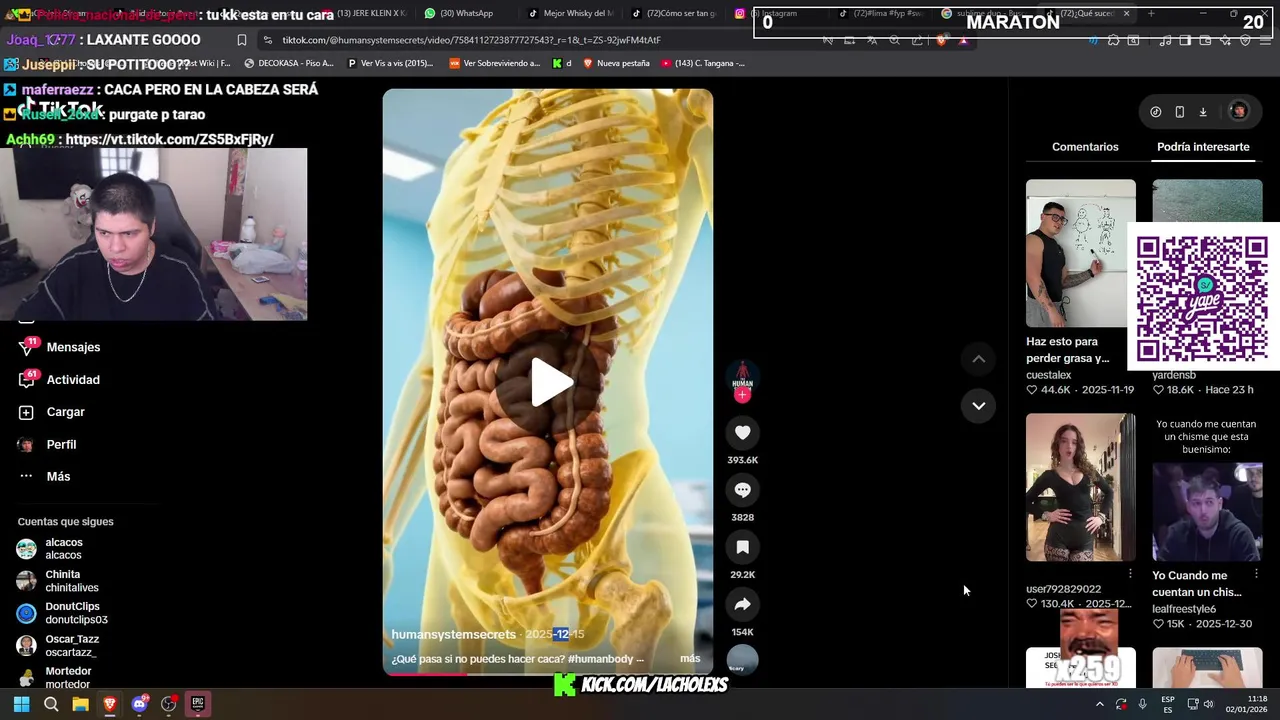The height and width of the screenshot is (720, 1280).
Task: Open more options for user792829022 video
Action: point(1130,574)
